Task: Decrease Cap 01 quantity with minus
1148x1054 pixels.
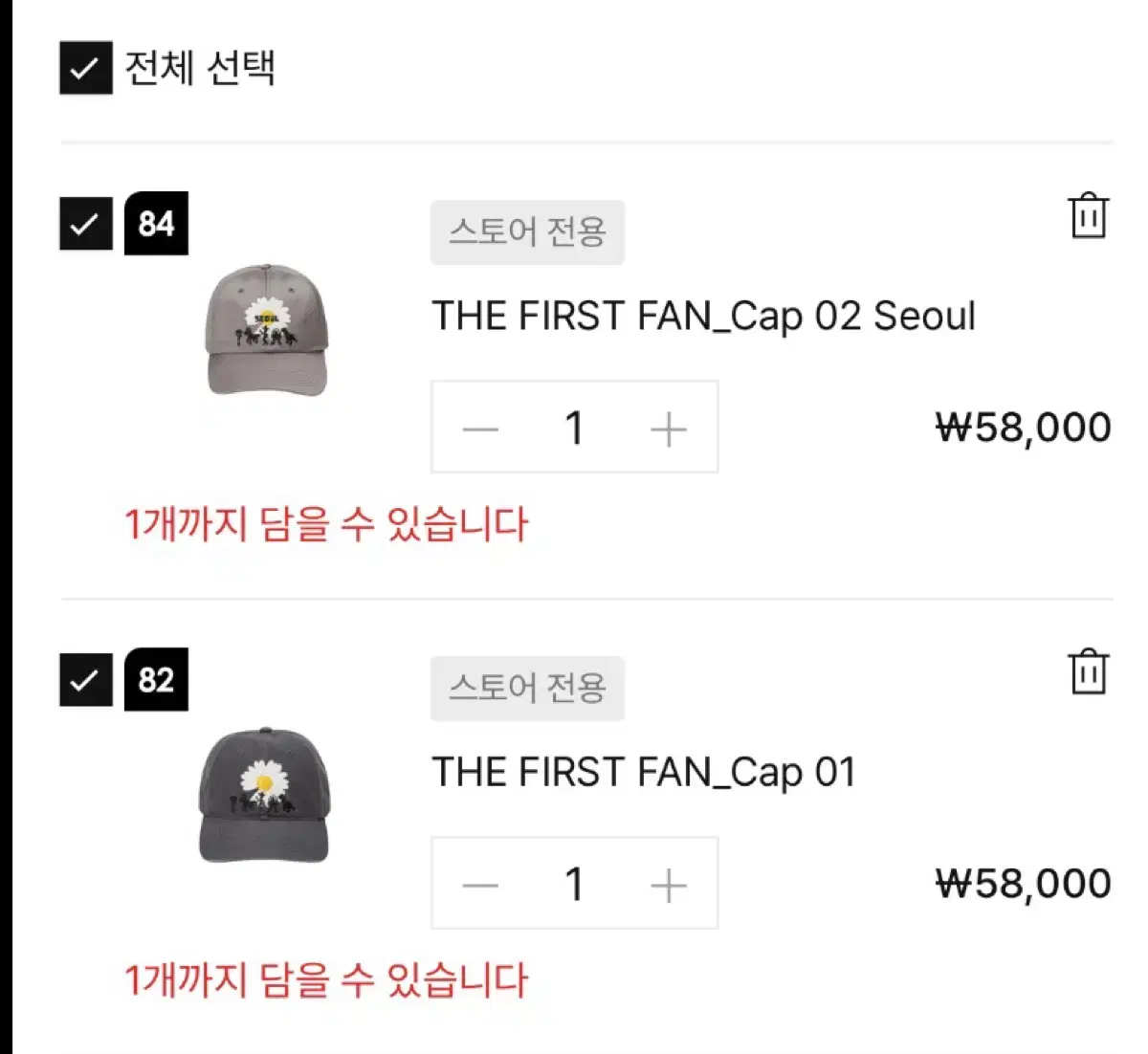Action: tap(480, 885)
